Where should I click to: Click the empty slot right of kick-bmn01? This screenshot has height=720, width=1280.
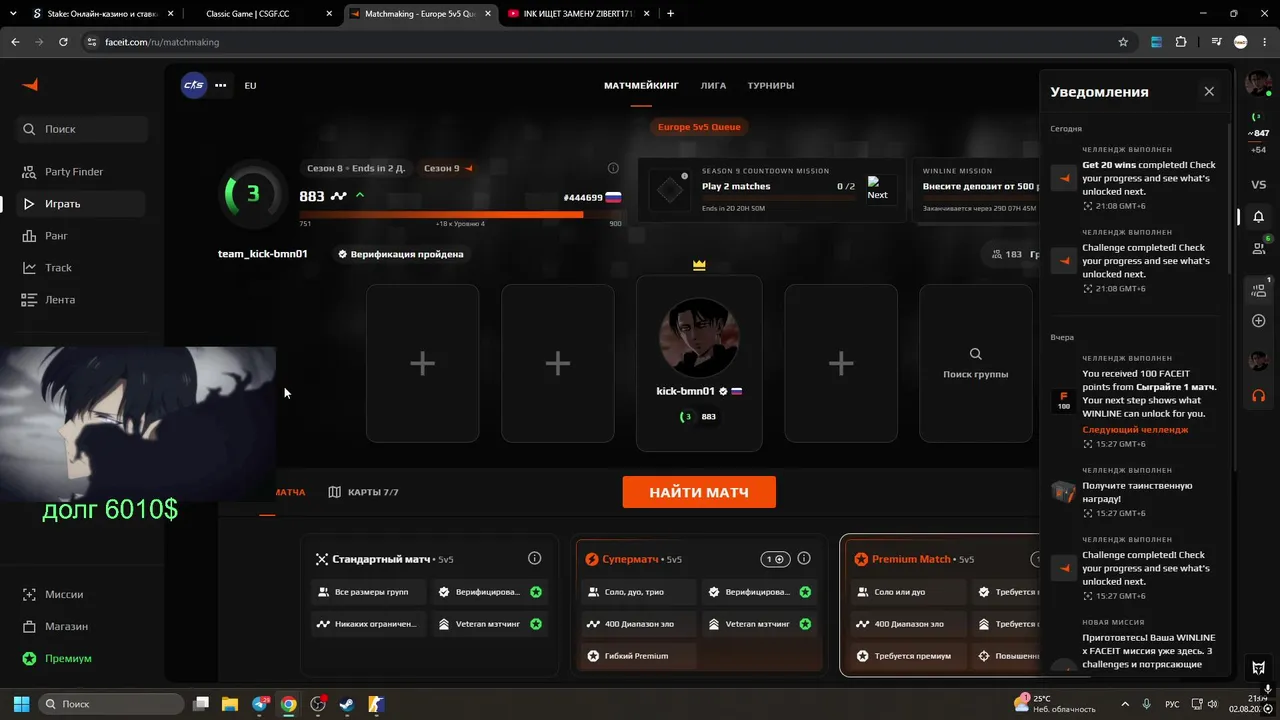pyautogui.click(x=841, y=363)
